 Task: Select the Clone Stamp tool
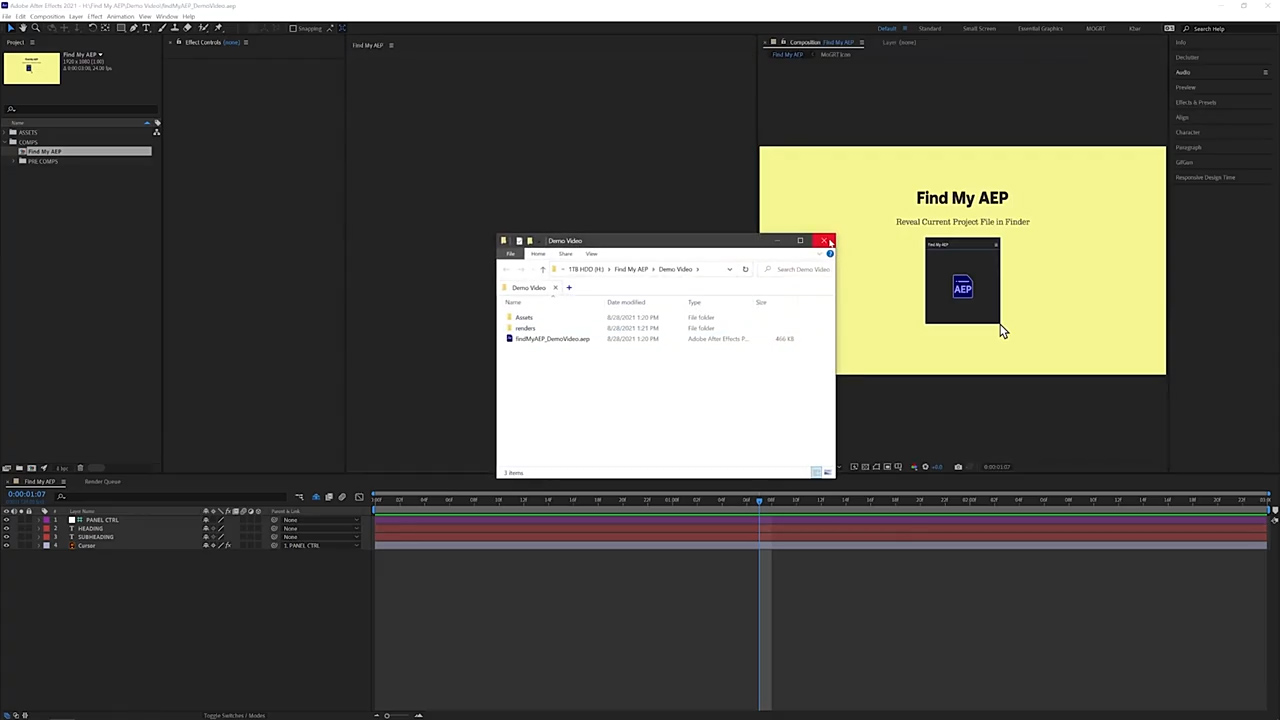tap(175, 28)
